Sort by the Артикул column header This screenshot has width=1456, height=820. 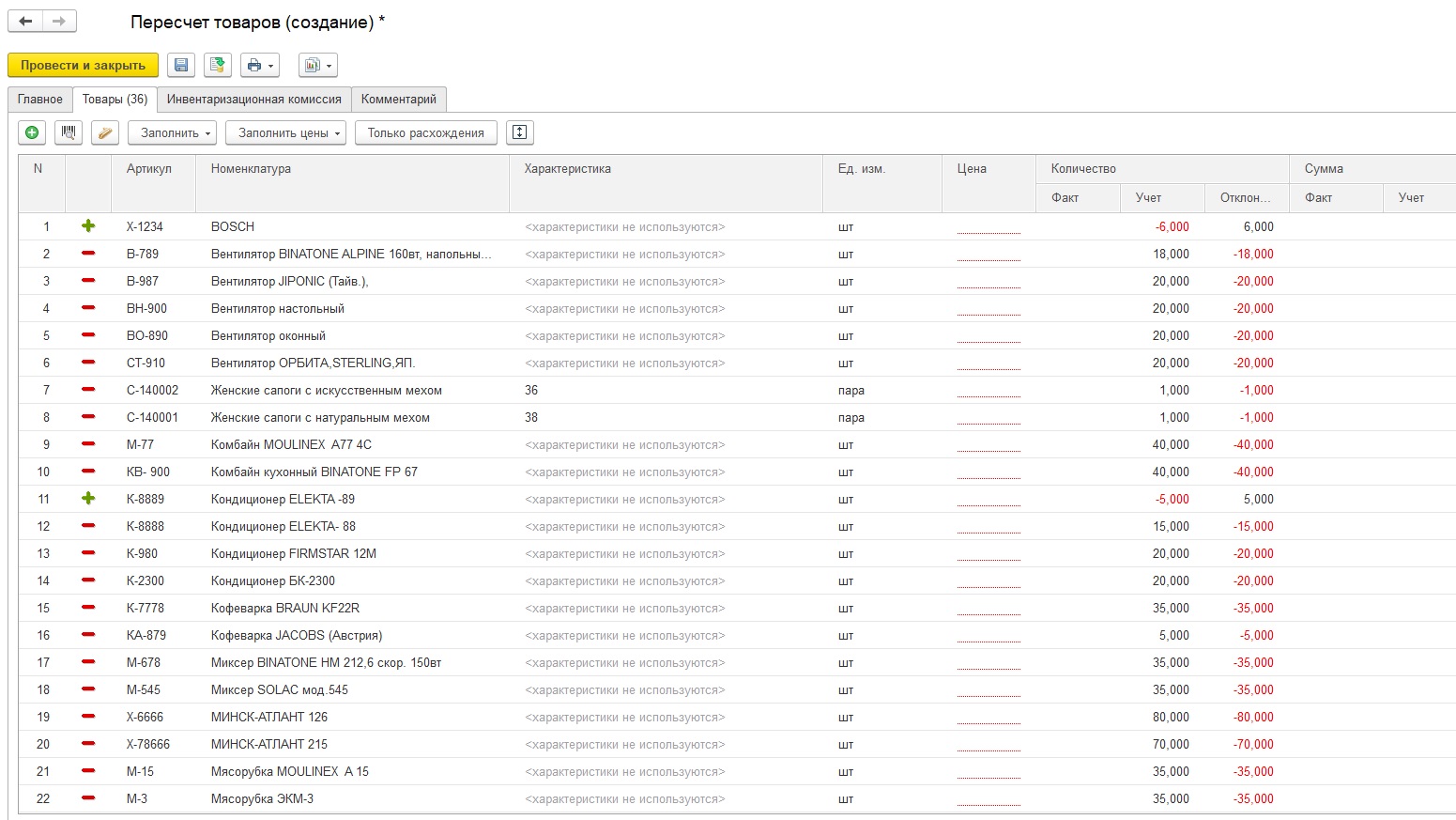pos(154,183)
